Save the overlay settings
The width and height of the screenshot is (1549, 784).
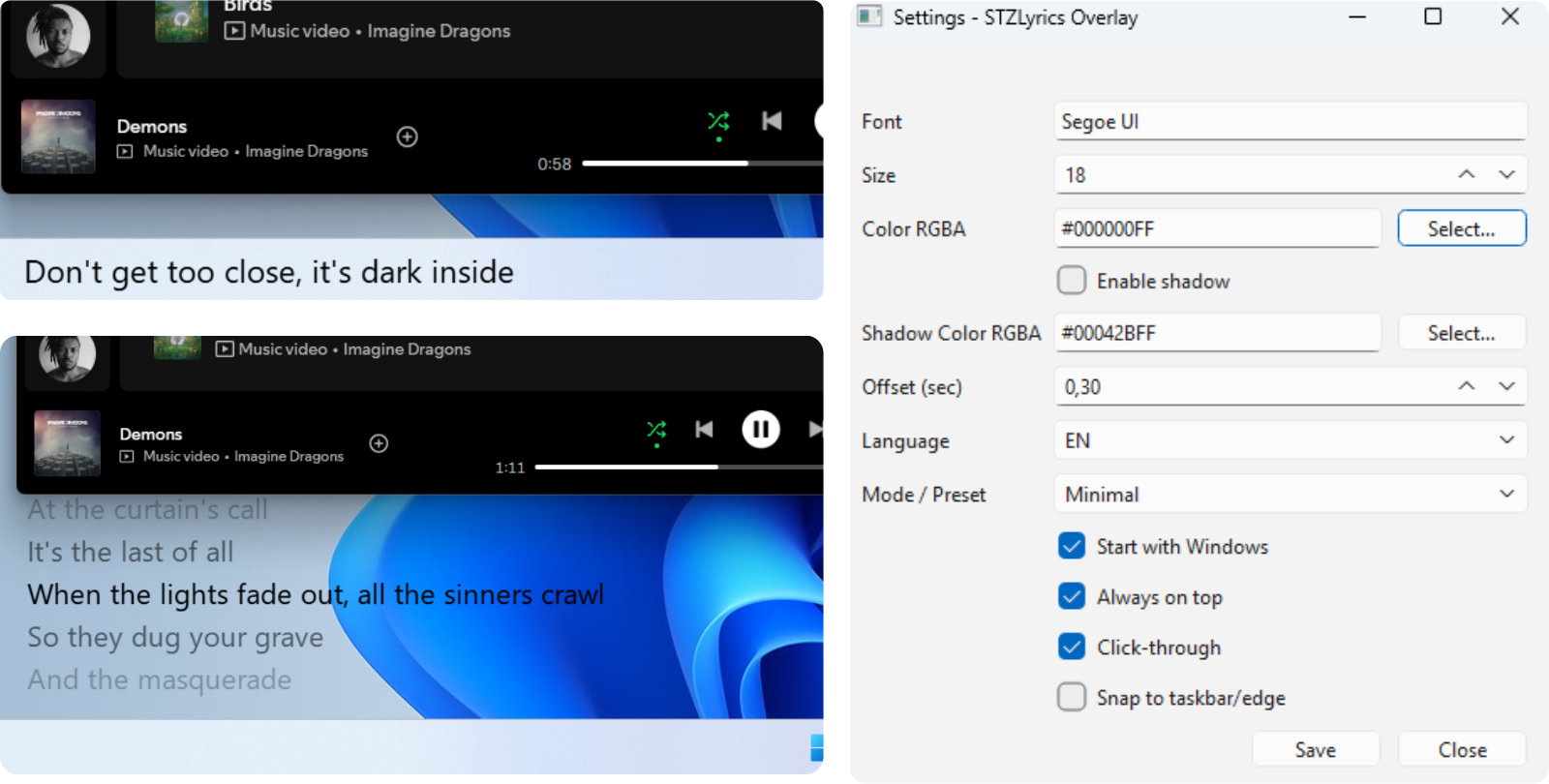point(1315,749)
